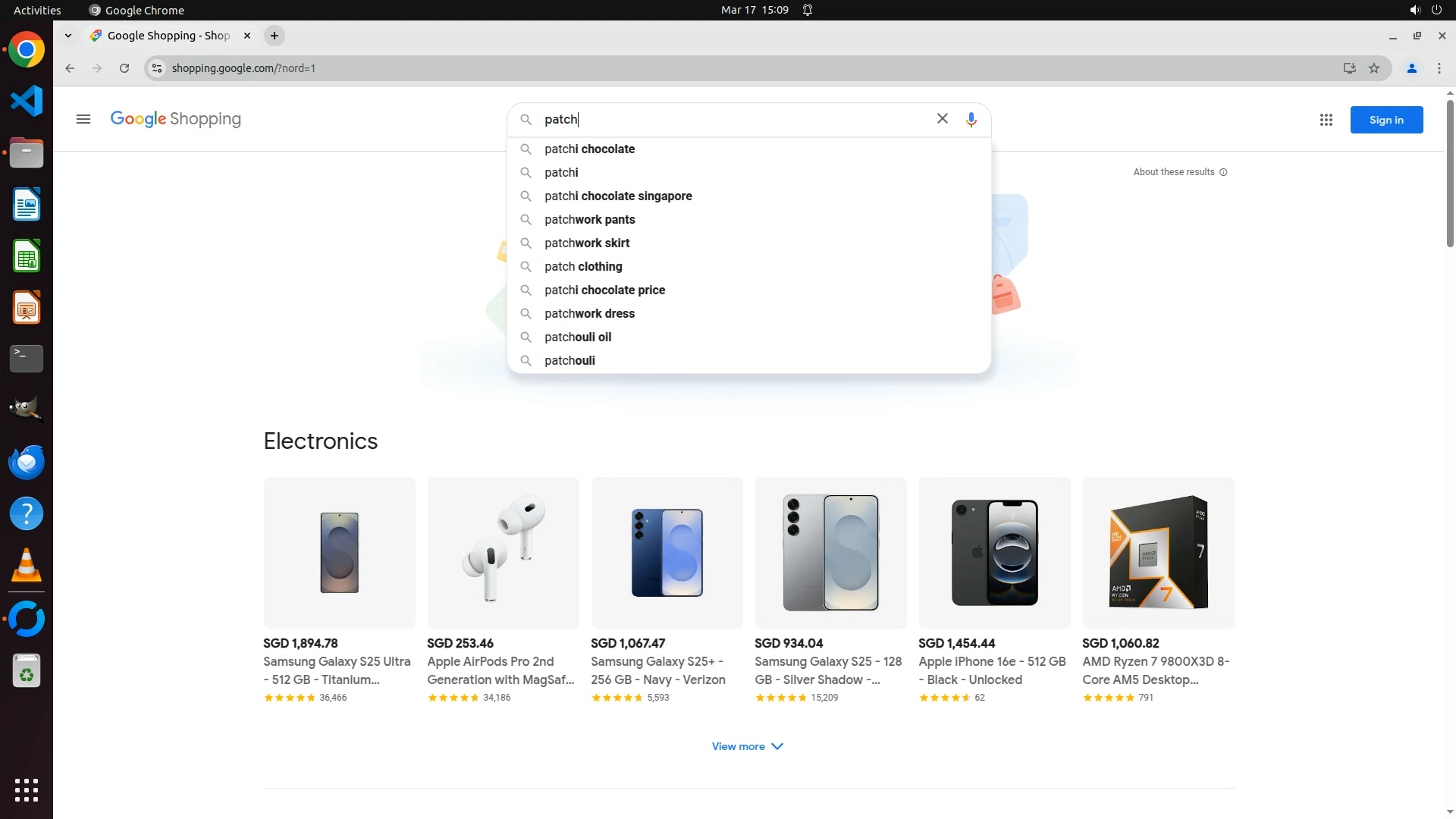1456x819 pixels.
Task: Open Chrome three-dot menu
Action: click(x=1439, y=68)
